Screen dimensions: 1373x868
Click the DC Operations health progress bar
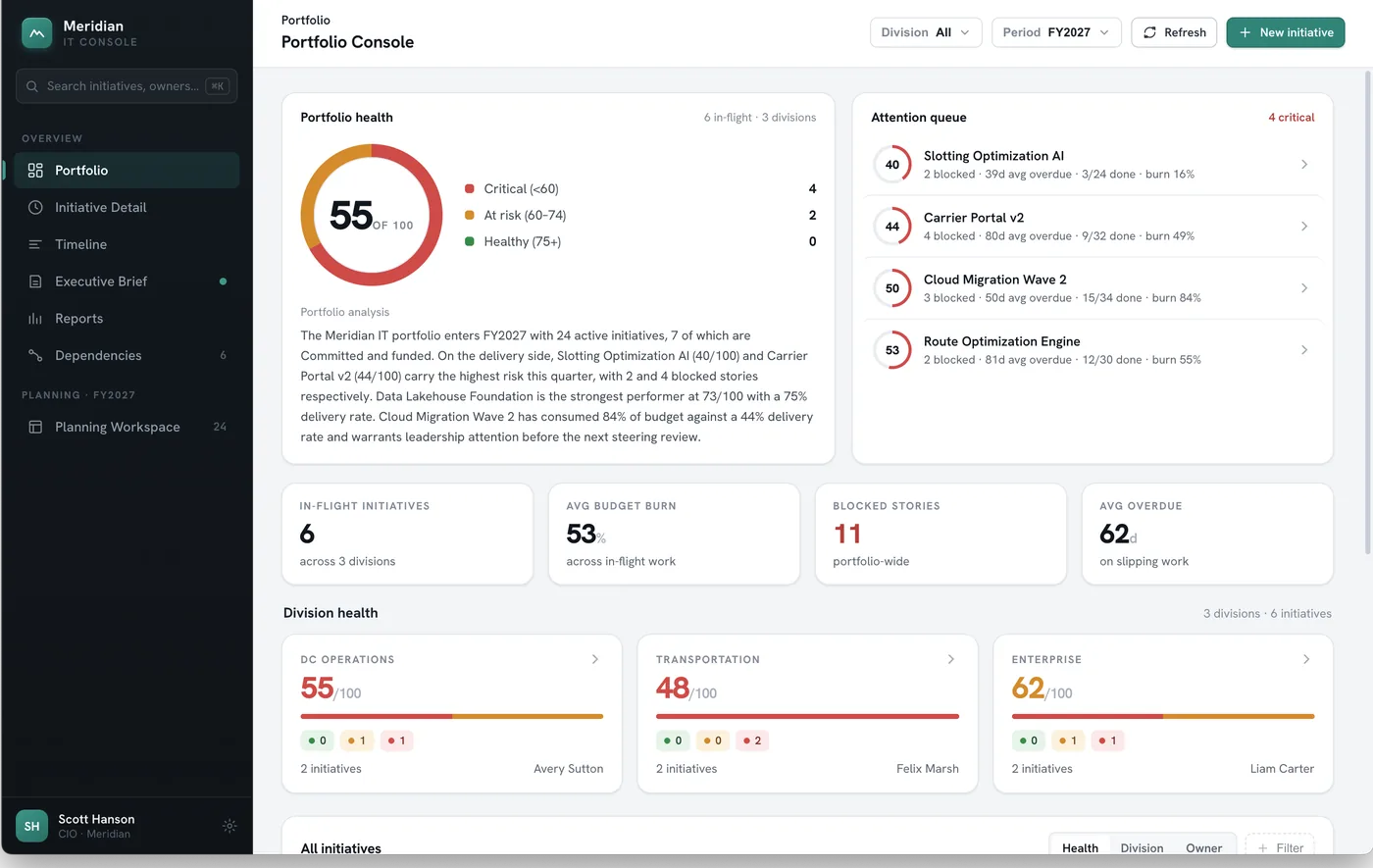coord(452,717)
